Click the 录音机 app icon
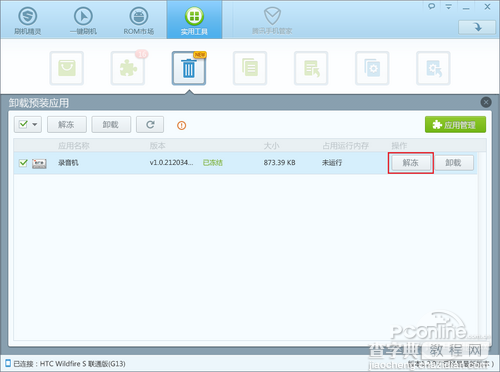500x372 pixels. (x=39, y=163)
